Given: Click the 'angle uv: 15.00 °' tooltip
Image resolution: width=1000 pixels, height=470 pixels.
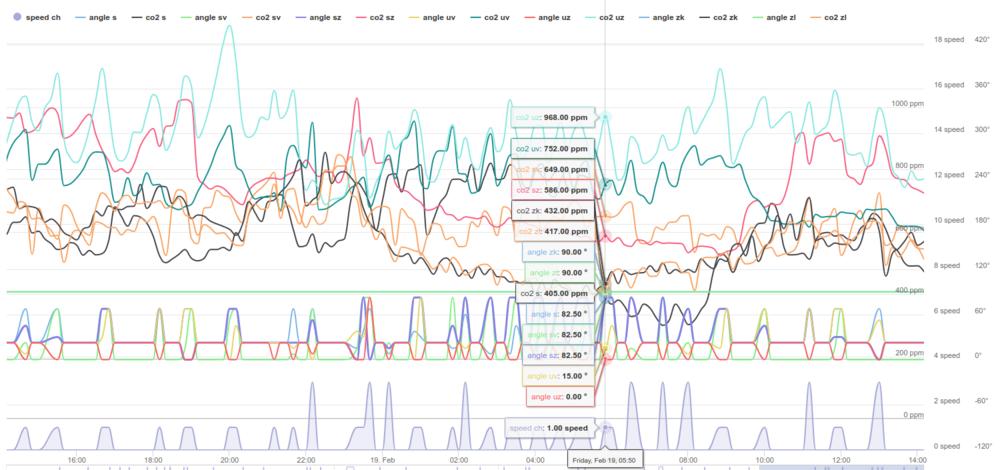Looking at the screenshot, I should (x=558, y=376).
